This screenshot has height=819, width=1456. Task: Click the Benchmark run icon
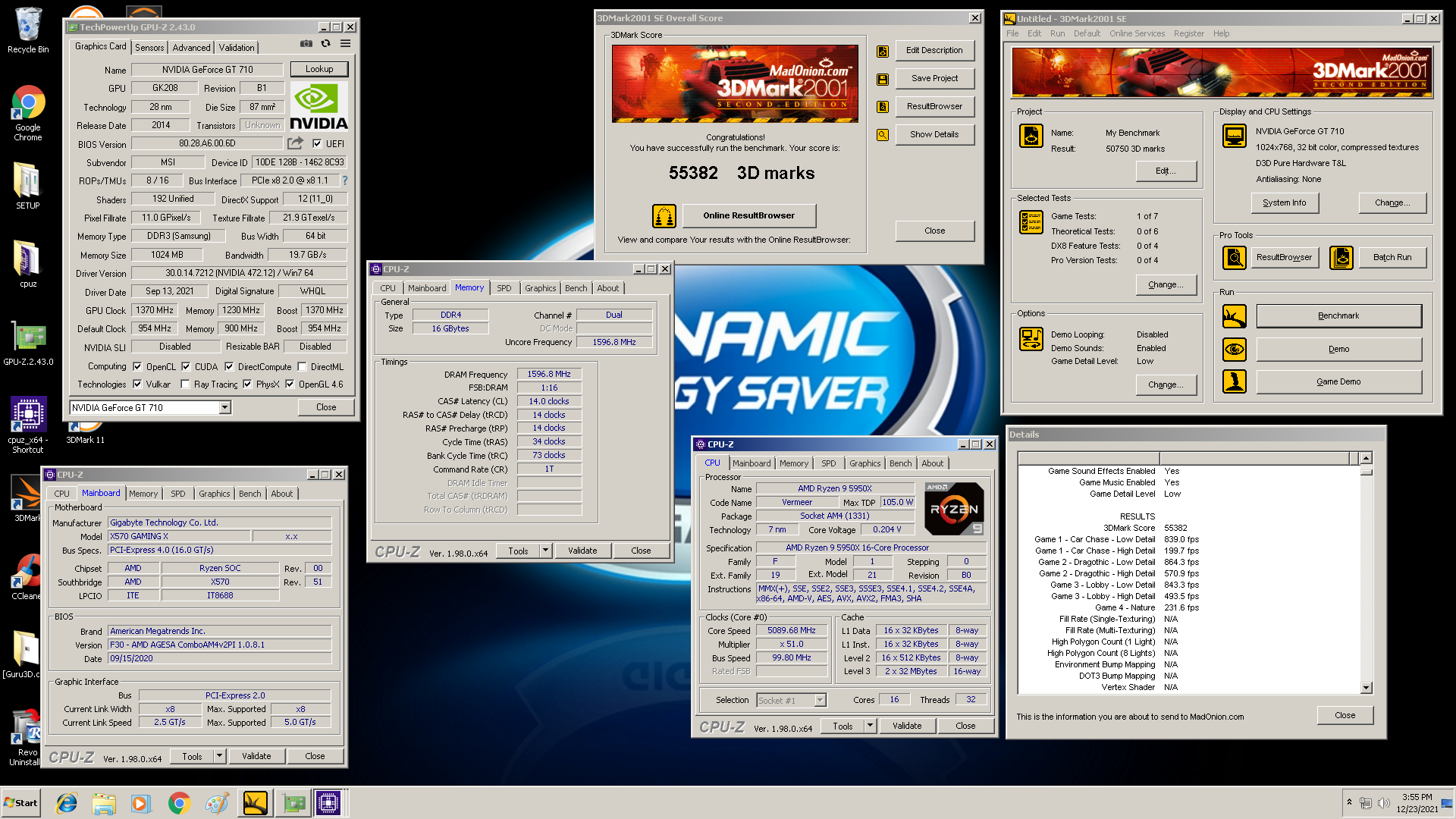click(1235, 316)
